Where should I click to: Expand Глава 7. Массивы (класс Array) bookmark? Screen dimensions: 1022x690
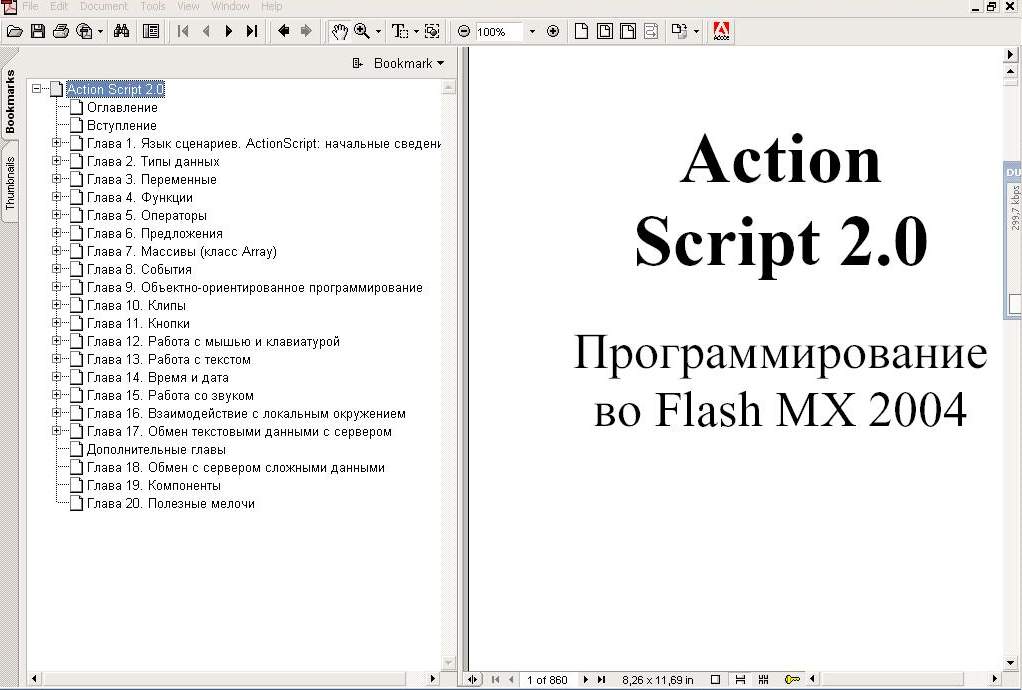[x=56, y=251]
